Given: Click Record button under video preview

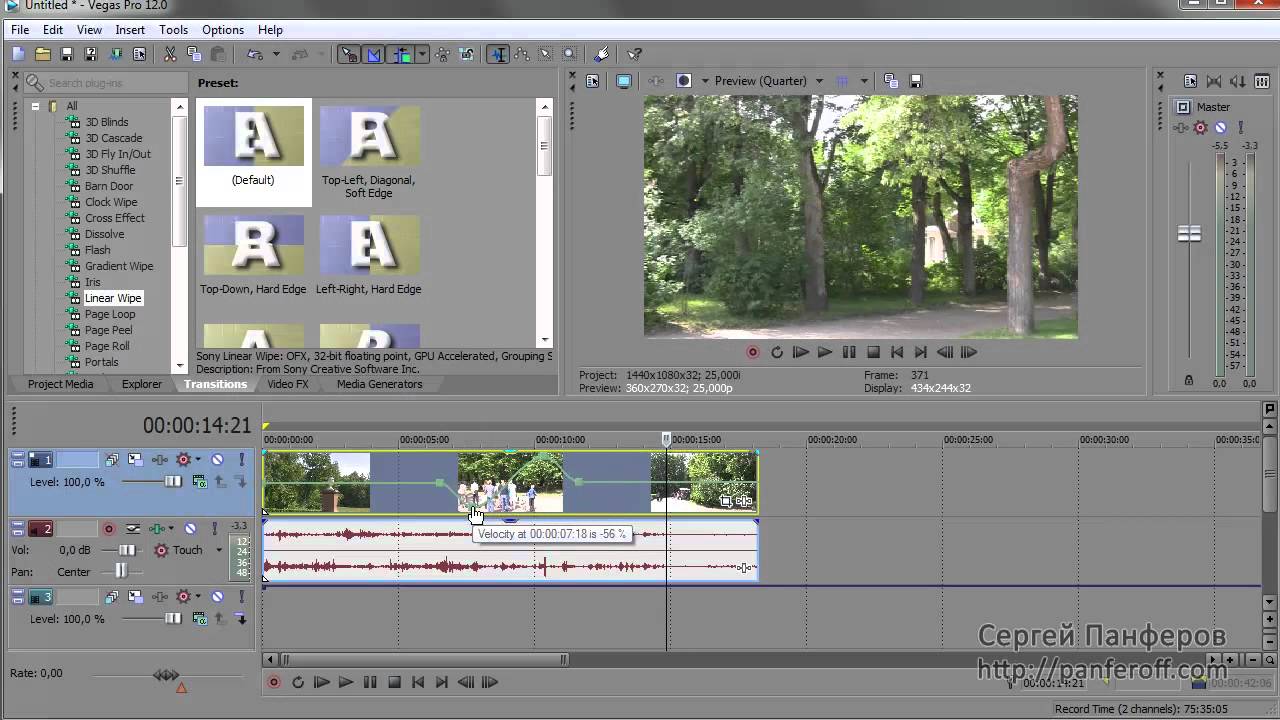Looking at the screenshot, I should coord(753,352).
